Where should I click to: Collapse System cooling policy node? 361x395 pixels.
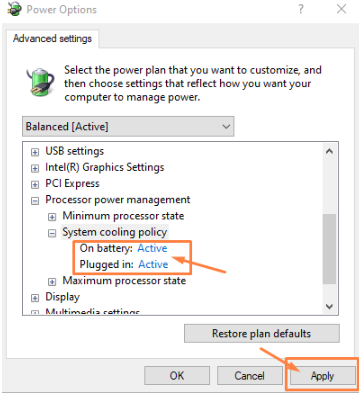point(52,233)
